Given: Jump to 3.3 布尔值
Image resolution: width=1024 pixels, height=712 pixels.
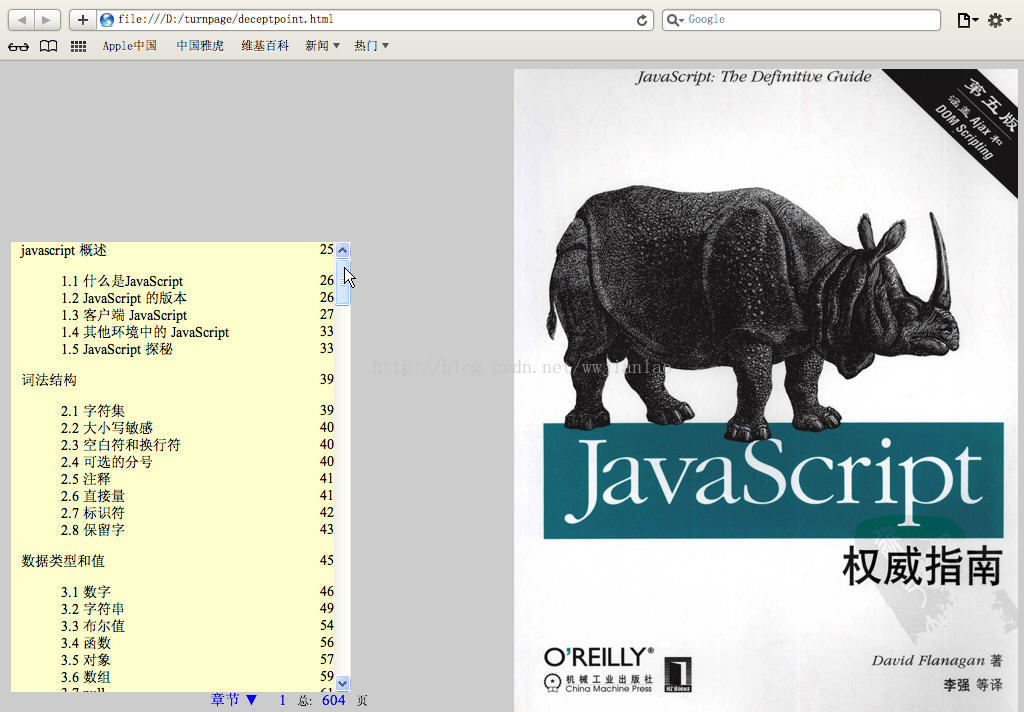Looking at the screenshot, I should click(x=93, y=626).
